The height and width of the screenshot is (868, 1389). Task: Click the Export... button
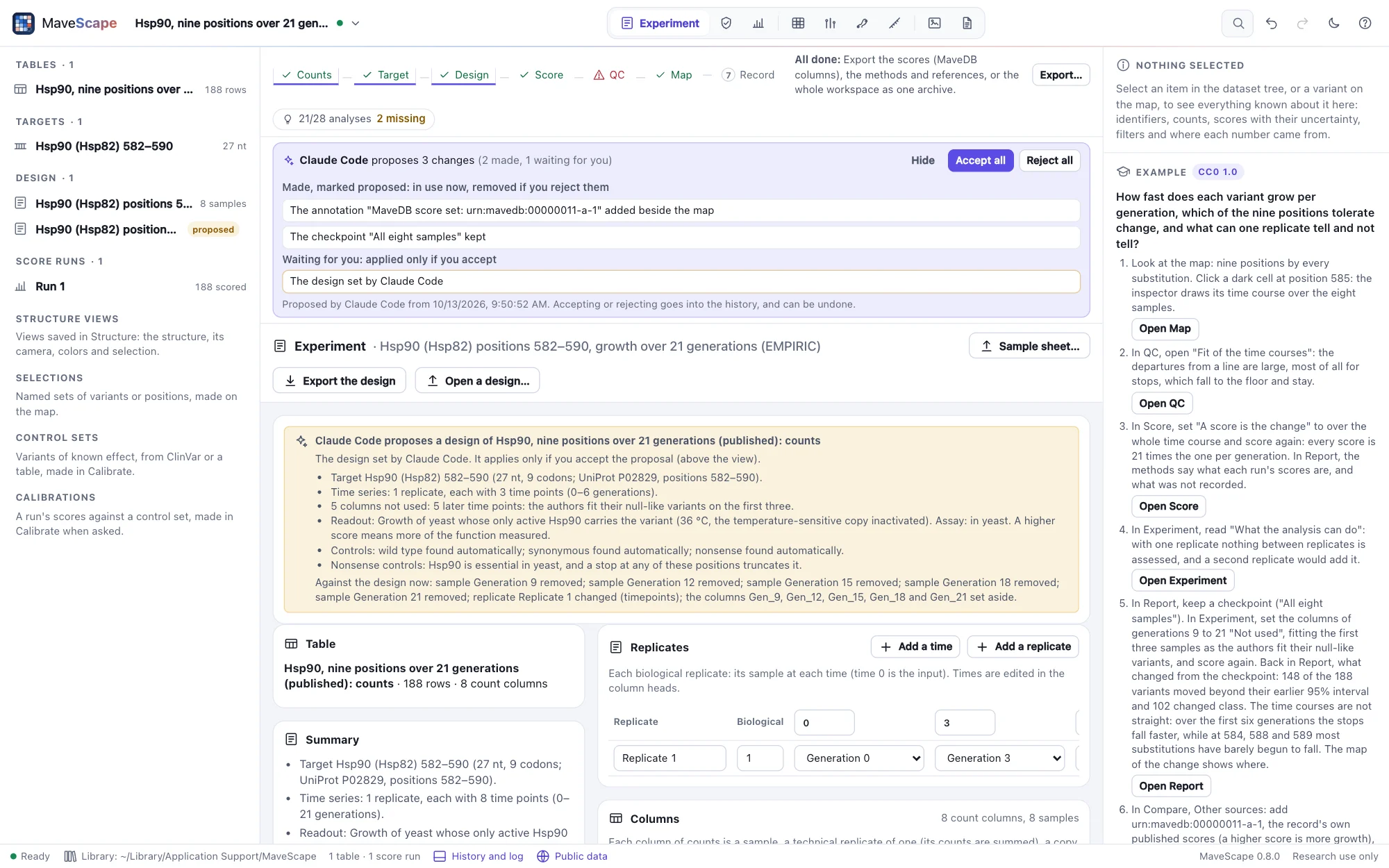click(1061, 74)
